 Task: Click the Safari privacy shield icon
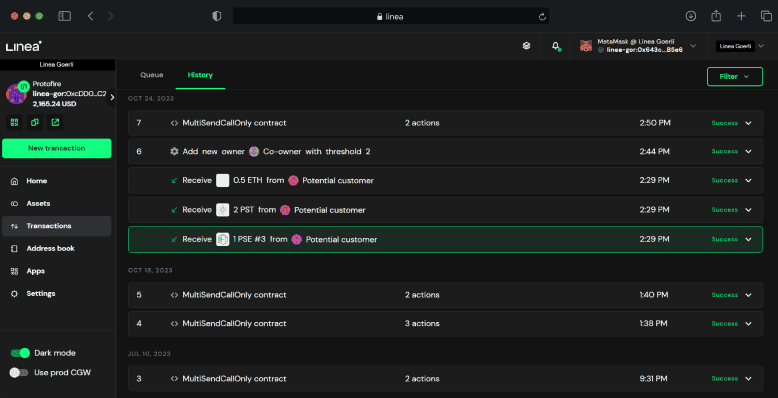coord(217,16)
